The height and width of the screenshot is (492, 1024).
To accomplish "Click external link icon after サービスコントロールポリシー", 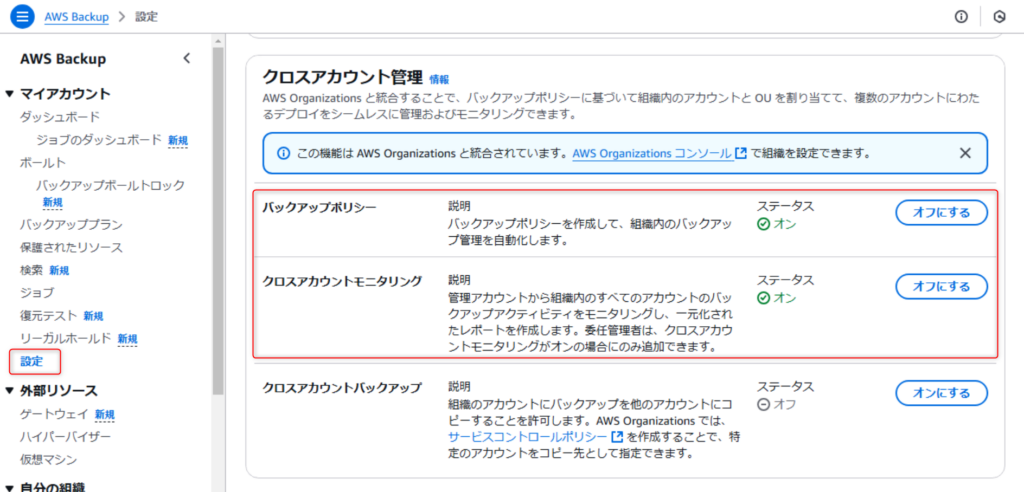I will point(617,436).
